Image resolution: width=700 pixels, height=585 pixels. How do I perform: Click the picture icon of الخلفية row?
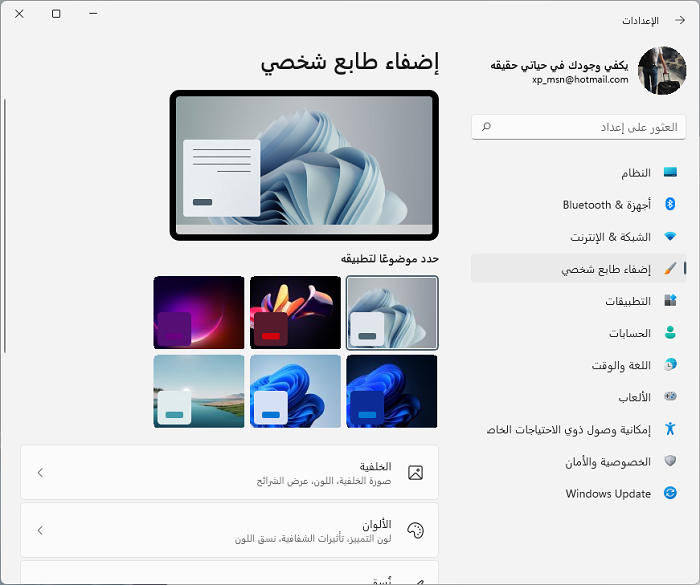[x=416, y=472]
